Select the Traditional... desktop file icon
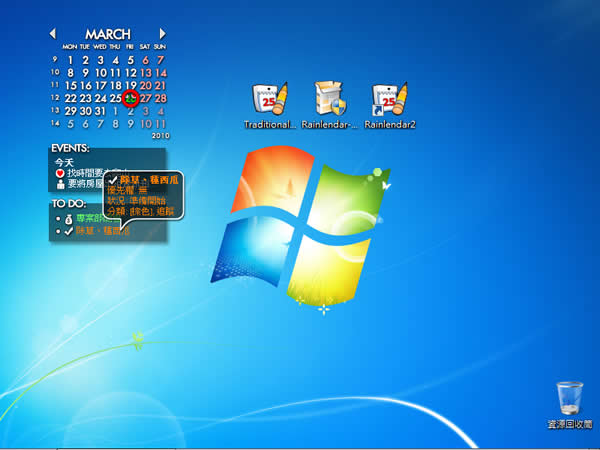Viewport: 600px width, 450px height. [x=270, y=99]
